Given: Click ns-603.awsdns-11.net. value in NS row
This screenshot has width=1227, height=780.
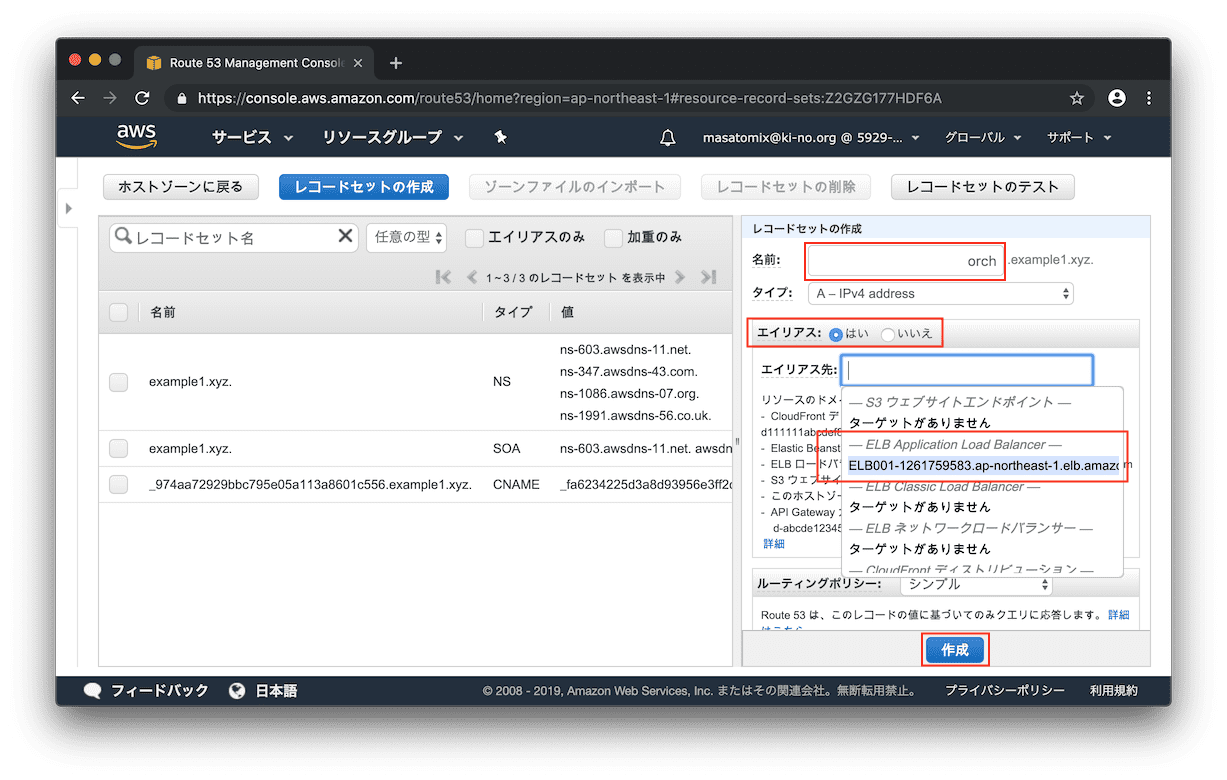Looking at the screenshot, I should pyautogui.click(x=625, y=349).
